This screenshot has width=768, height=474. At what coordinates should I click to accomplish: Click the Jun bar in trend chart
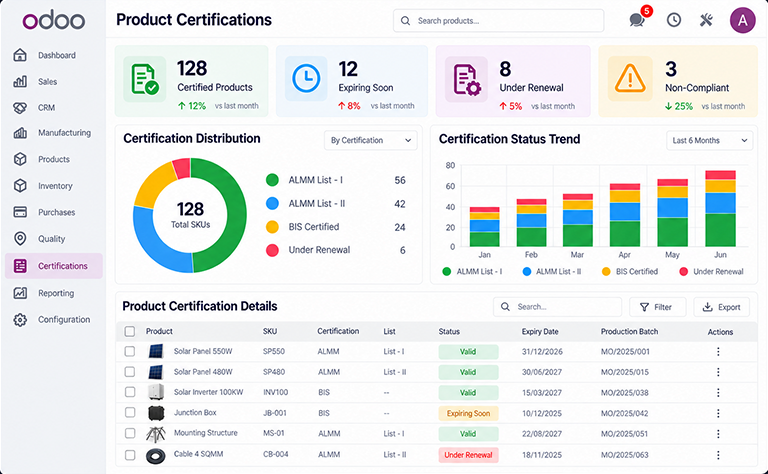(720, 208)
